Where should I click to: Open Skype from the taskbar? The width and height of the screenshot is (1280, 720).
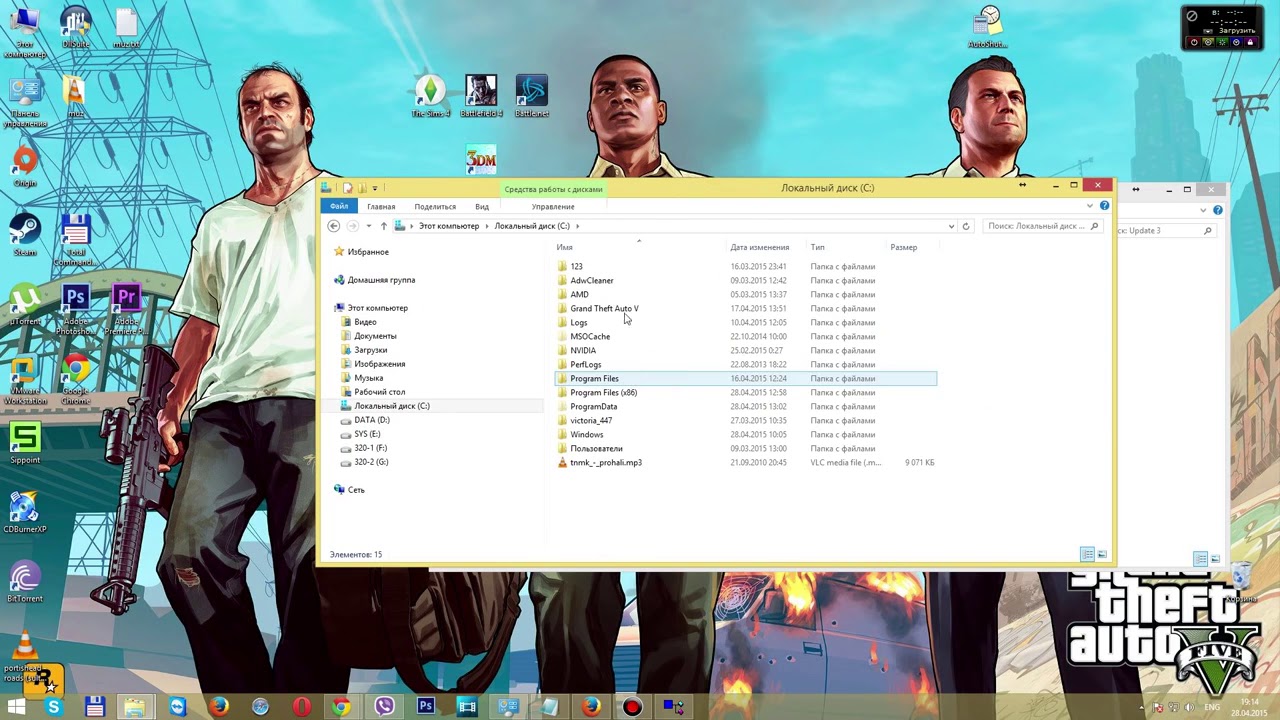(x=54, y=707)
